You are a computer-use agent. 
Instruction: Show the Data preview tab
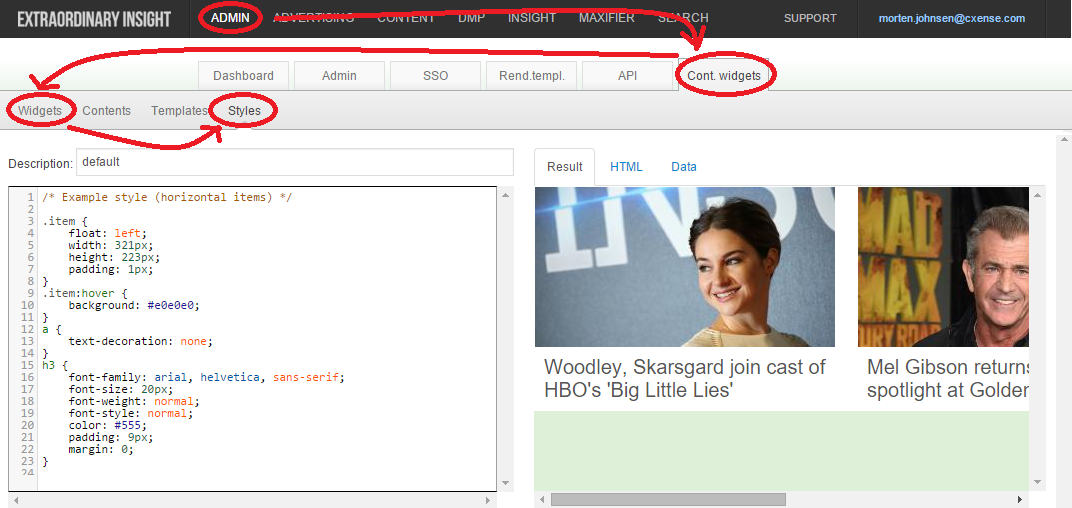point(684,167)
